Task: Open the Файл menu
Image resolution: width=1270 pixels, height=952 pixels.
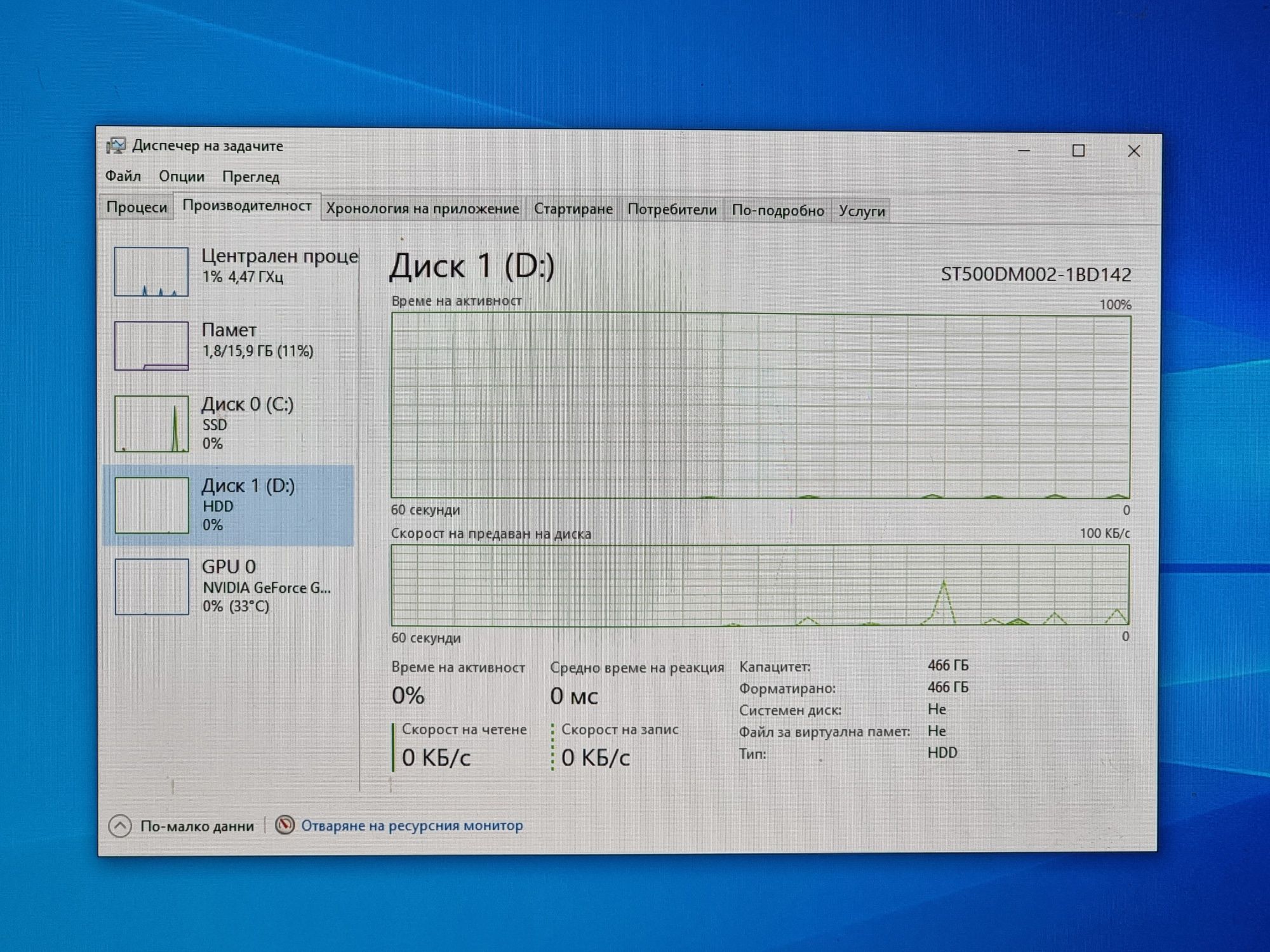Action: (x=123, y=176)
